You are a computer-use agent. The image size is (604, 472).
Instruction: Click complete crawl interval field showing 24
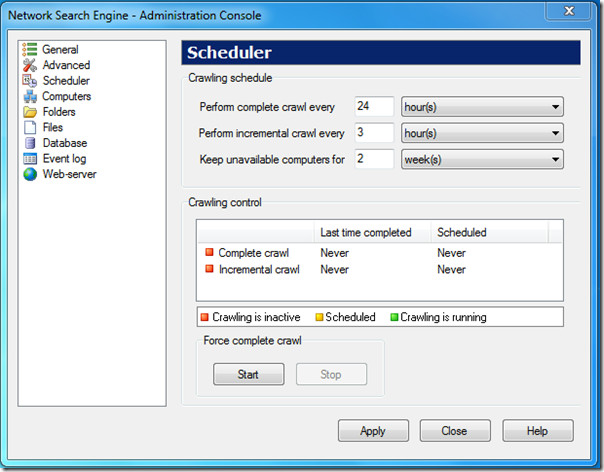pyautogui.click(x=374, y=106)
